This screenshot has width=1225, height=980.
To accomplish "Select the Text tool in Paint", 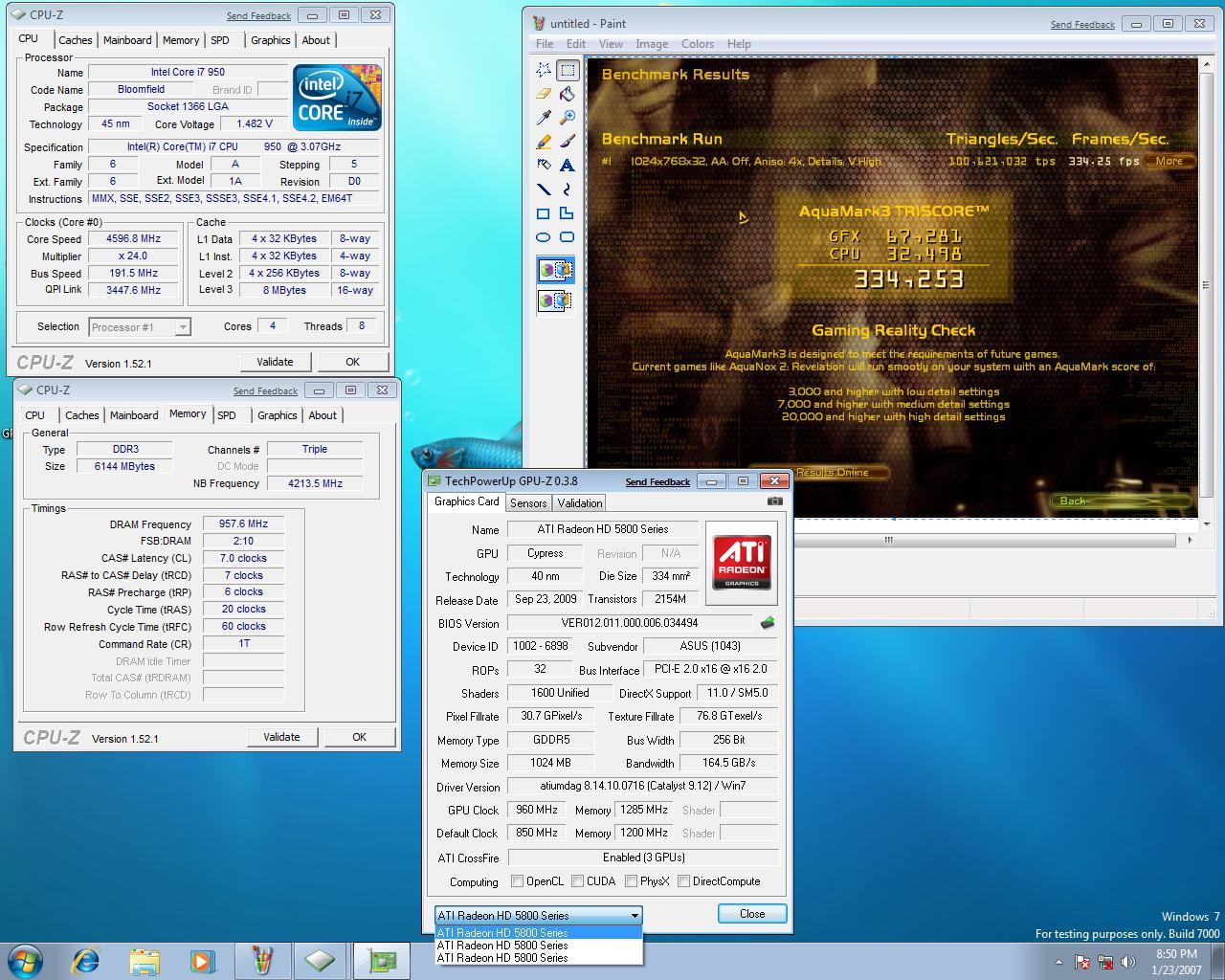I will [x=568, y=166].
